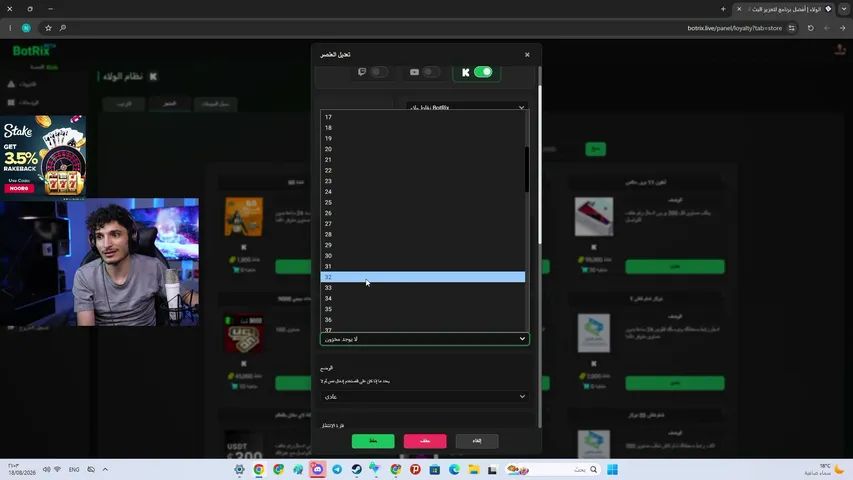Screen dimensions: 853x480
Task: Select 31 in the dropdown list
Action: coord(423,266)
